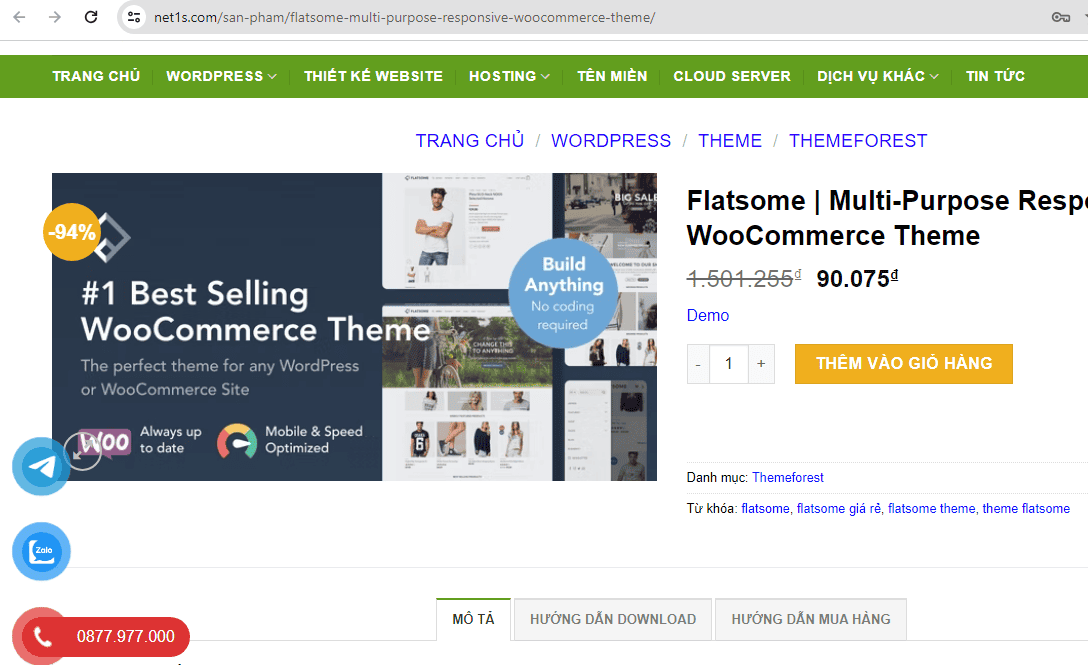Click the browser back arrow
Image resolution: width=1088 pixels, height=665 pixels.
[19, 17]
